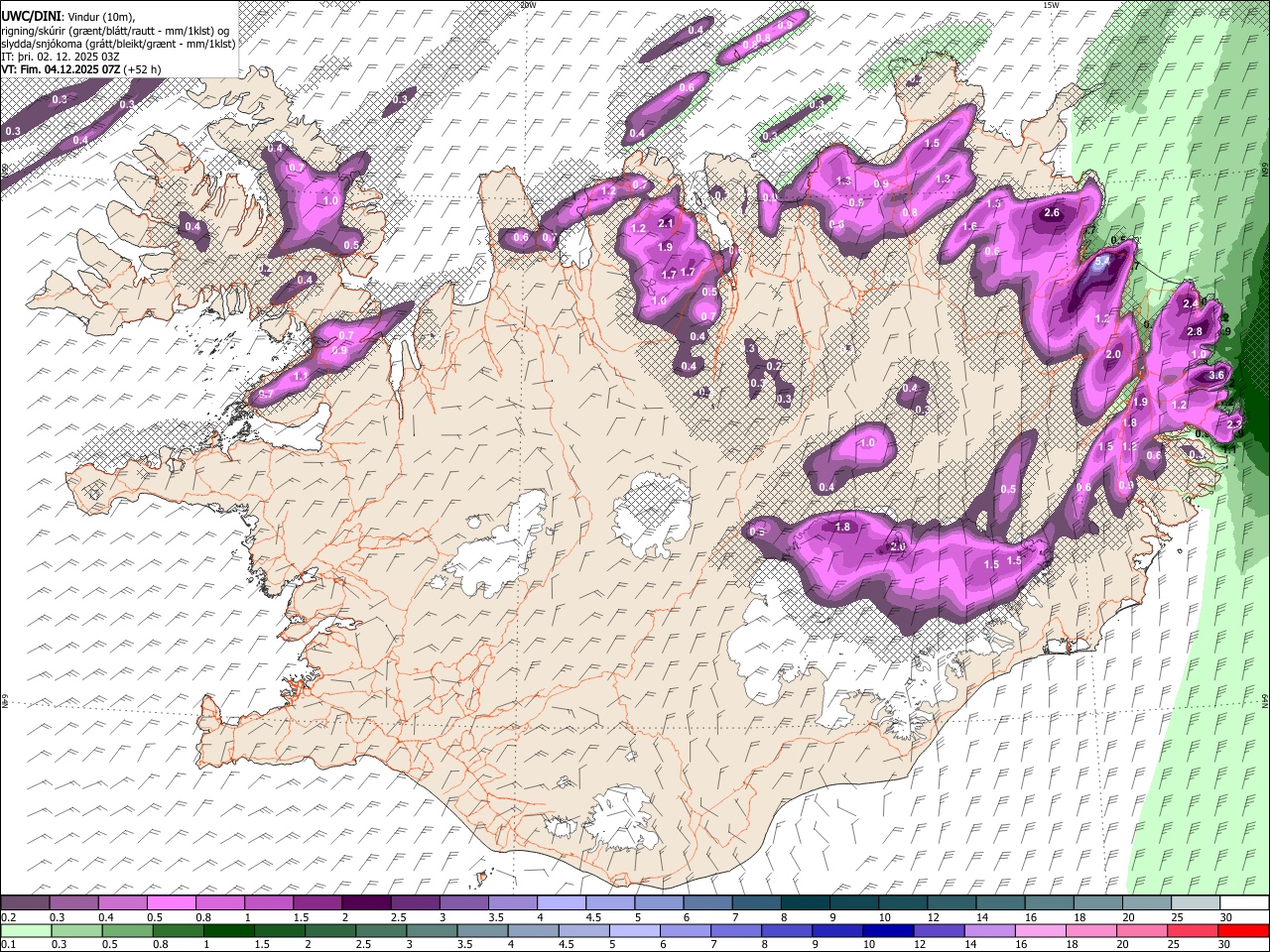Viewport: 1270px width, 952px height.
Task: Pick the 18 pink rain scale swatch
Action: (1090, 931)
